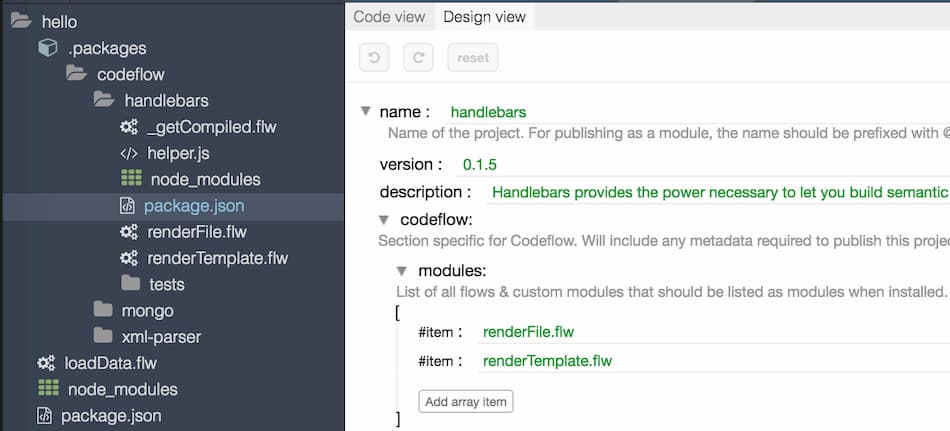Edit the description field text
950x431 pixels.
(718, 193)
